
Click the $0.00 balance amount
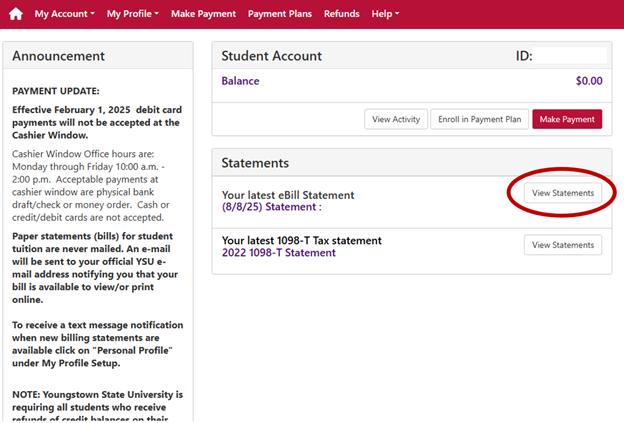(x=589, y=81)
